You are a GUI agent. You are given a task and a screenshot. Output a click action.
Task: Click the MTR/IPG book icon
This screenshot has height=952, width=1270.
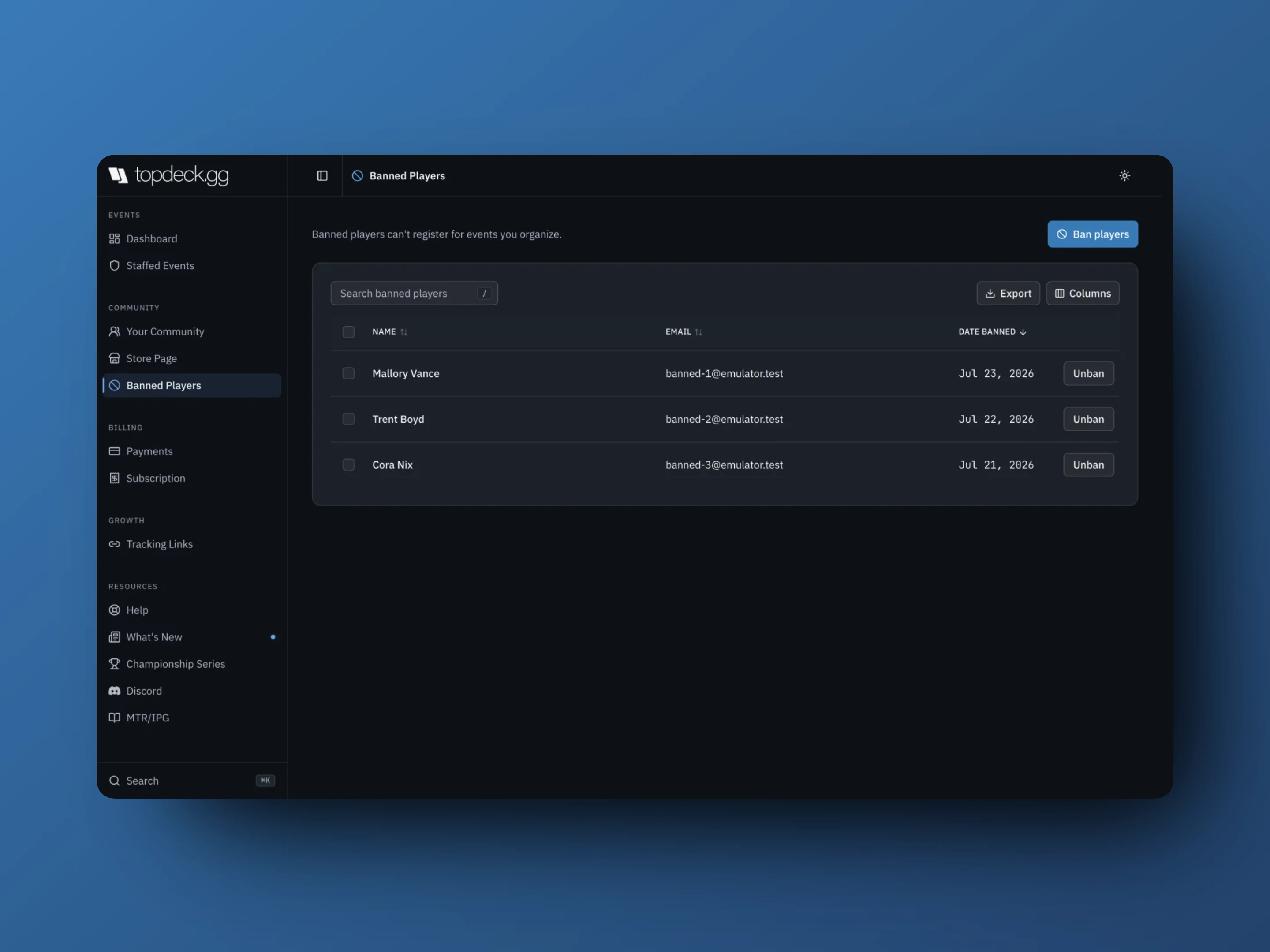click(114, 717)
